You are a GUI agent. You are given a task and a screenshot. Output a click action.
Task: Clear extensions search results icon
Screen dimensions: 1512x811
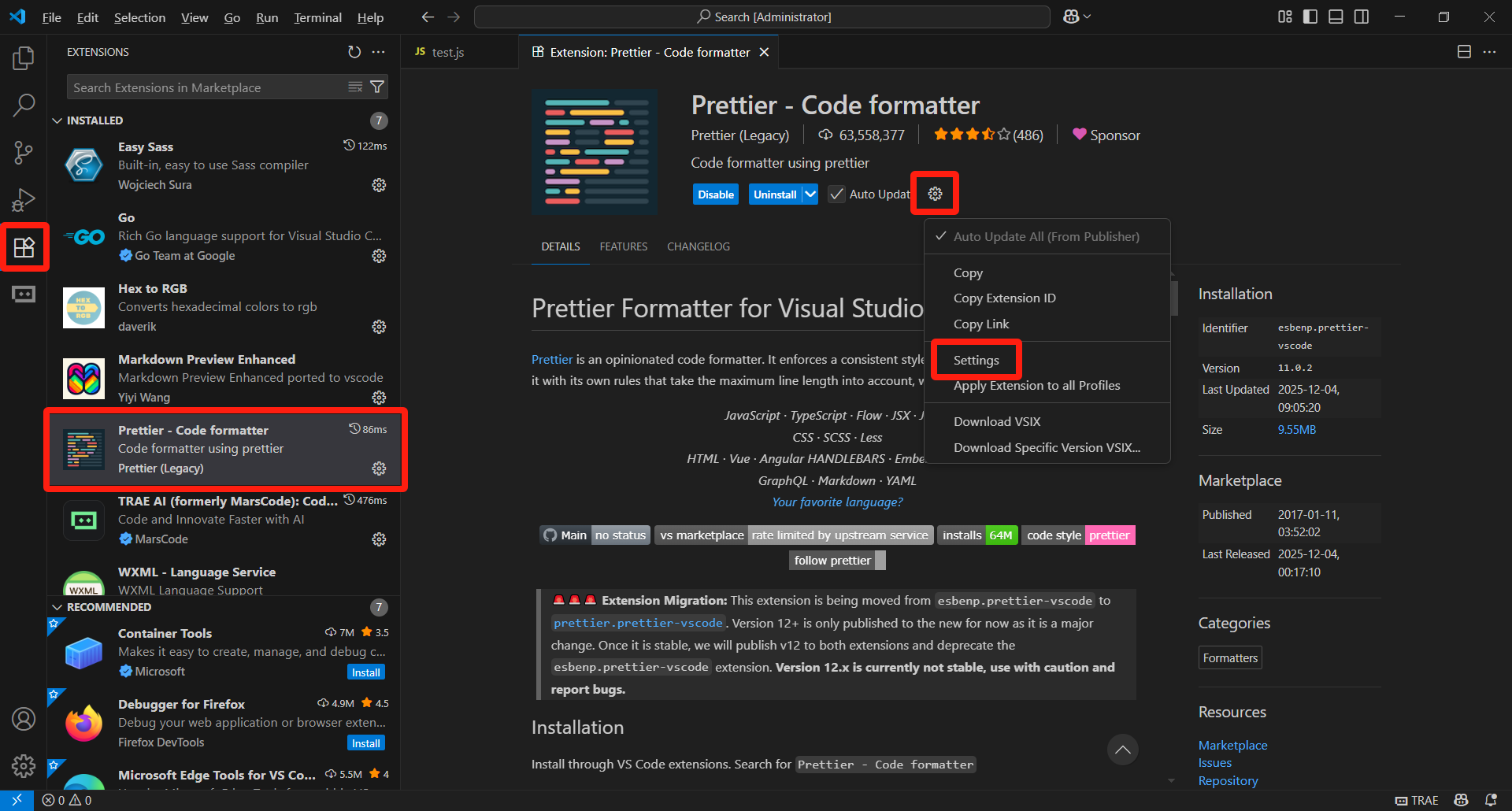[x=356, y=87]
